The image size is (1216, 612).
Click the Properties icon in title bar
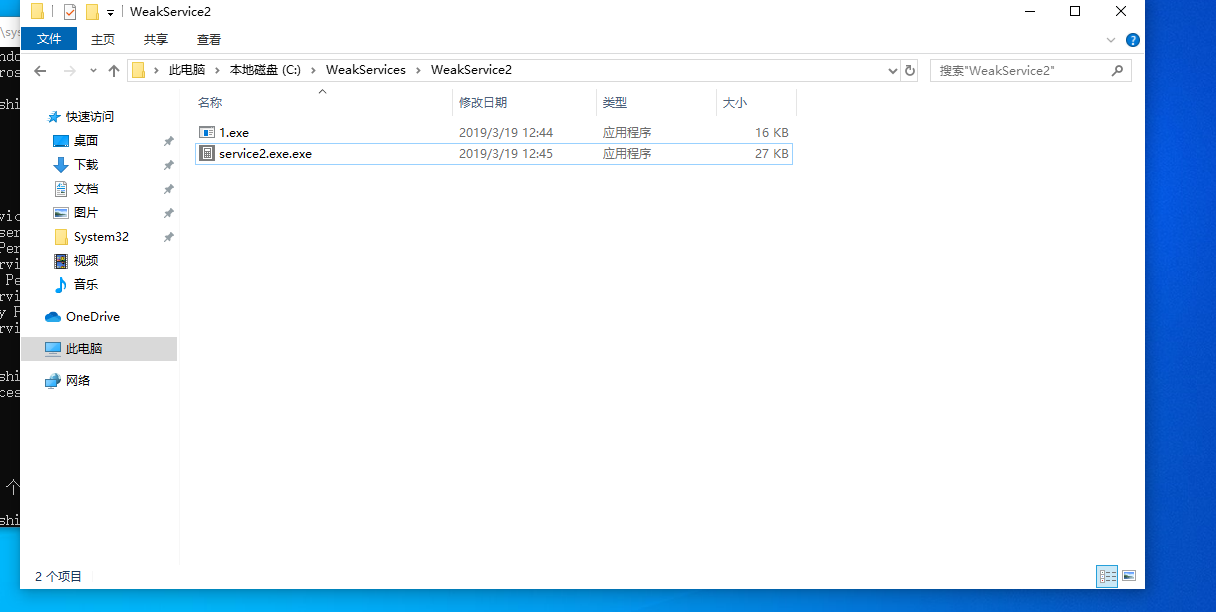pyautogui.click(x=70, y=12)
